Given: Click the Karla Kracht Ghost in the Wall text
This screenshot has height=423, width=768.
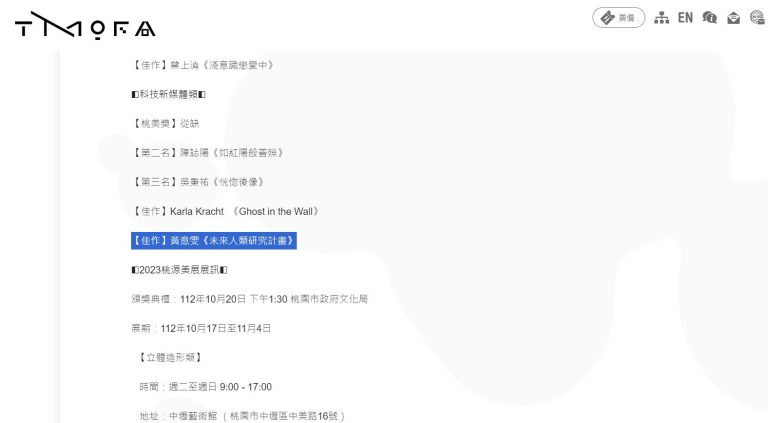Looking at the screenshot, I should [x=226, y=211].
